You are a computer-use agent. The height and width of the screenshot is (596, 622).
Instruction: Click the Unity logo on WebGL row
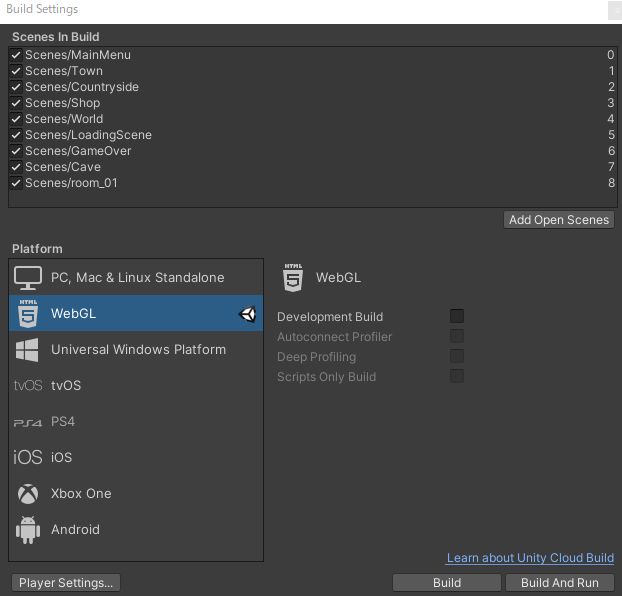click(x=248, y=314)
